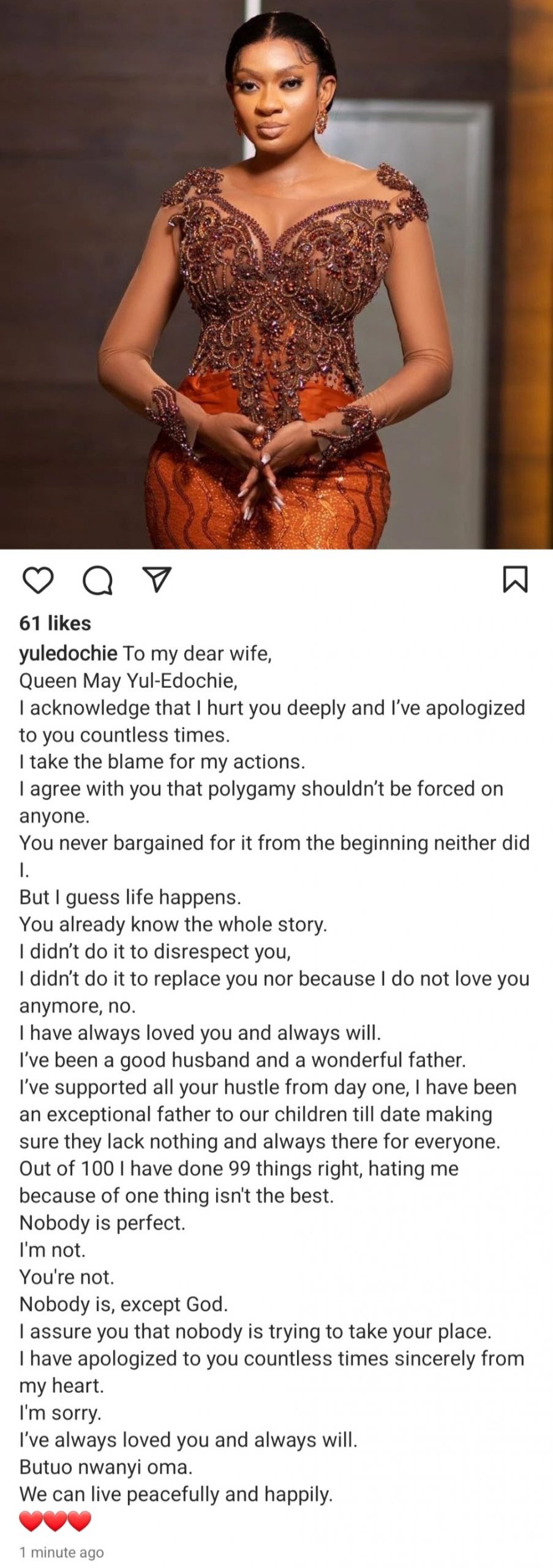Open the yuledochie profile username

tap(68, 654)
